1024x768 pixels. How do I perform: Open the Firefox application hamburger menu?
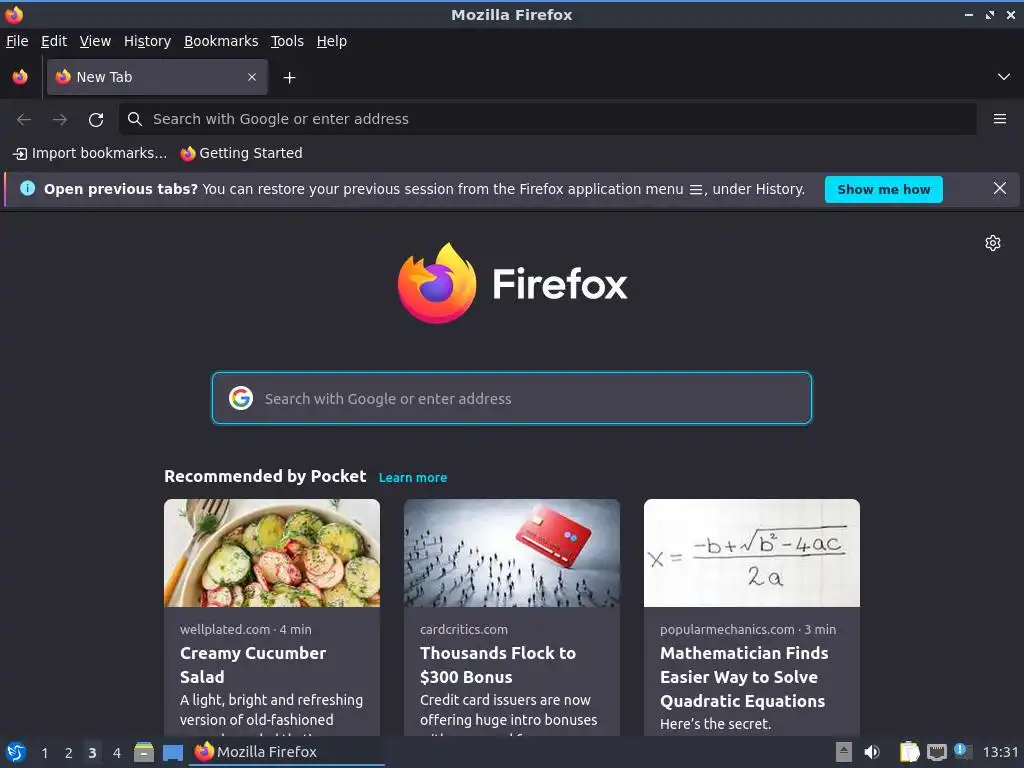[1000, 119]
